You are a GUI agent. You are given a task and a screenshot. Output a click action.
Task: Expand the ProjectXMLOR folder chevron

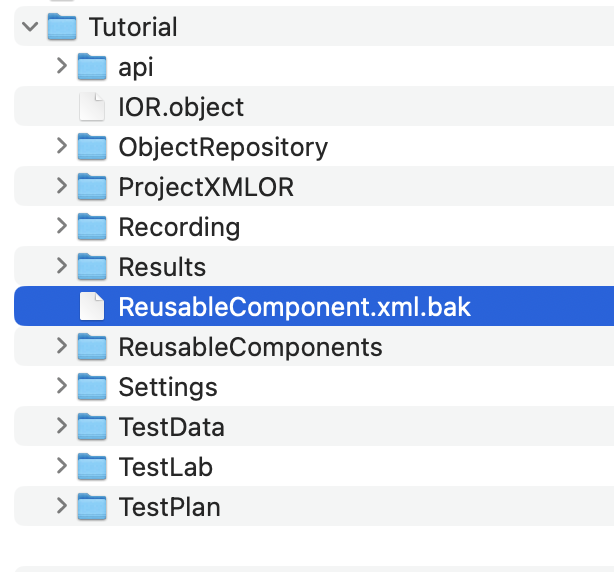coord(62,186)
